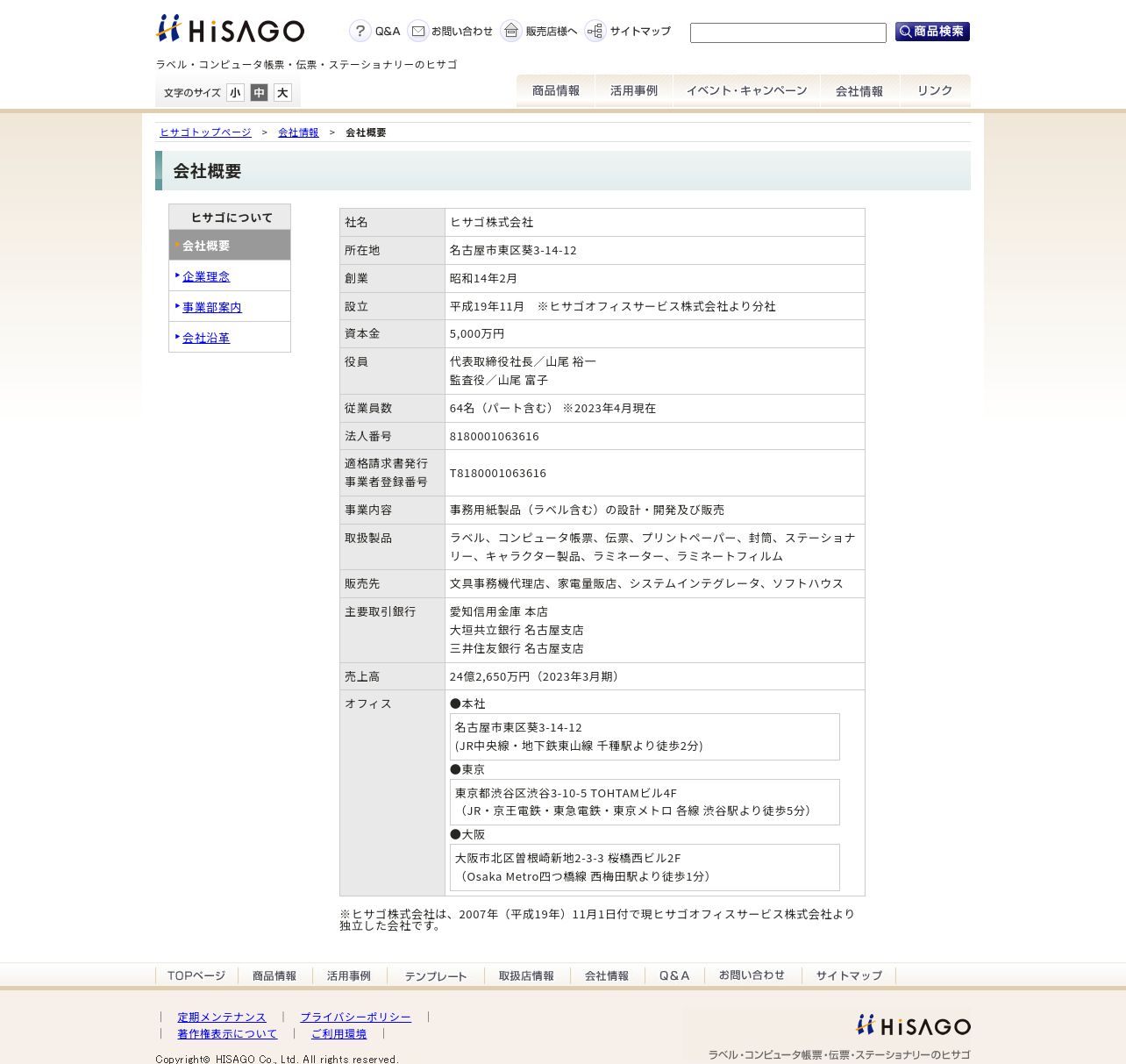Click the house icon for 販売店様へ
1126x1064 pixels.
pyautogui.click(x=511, y=32)
